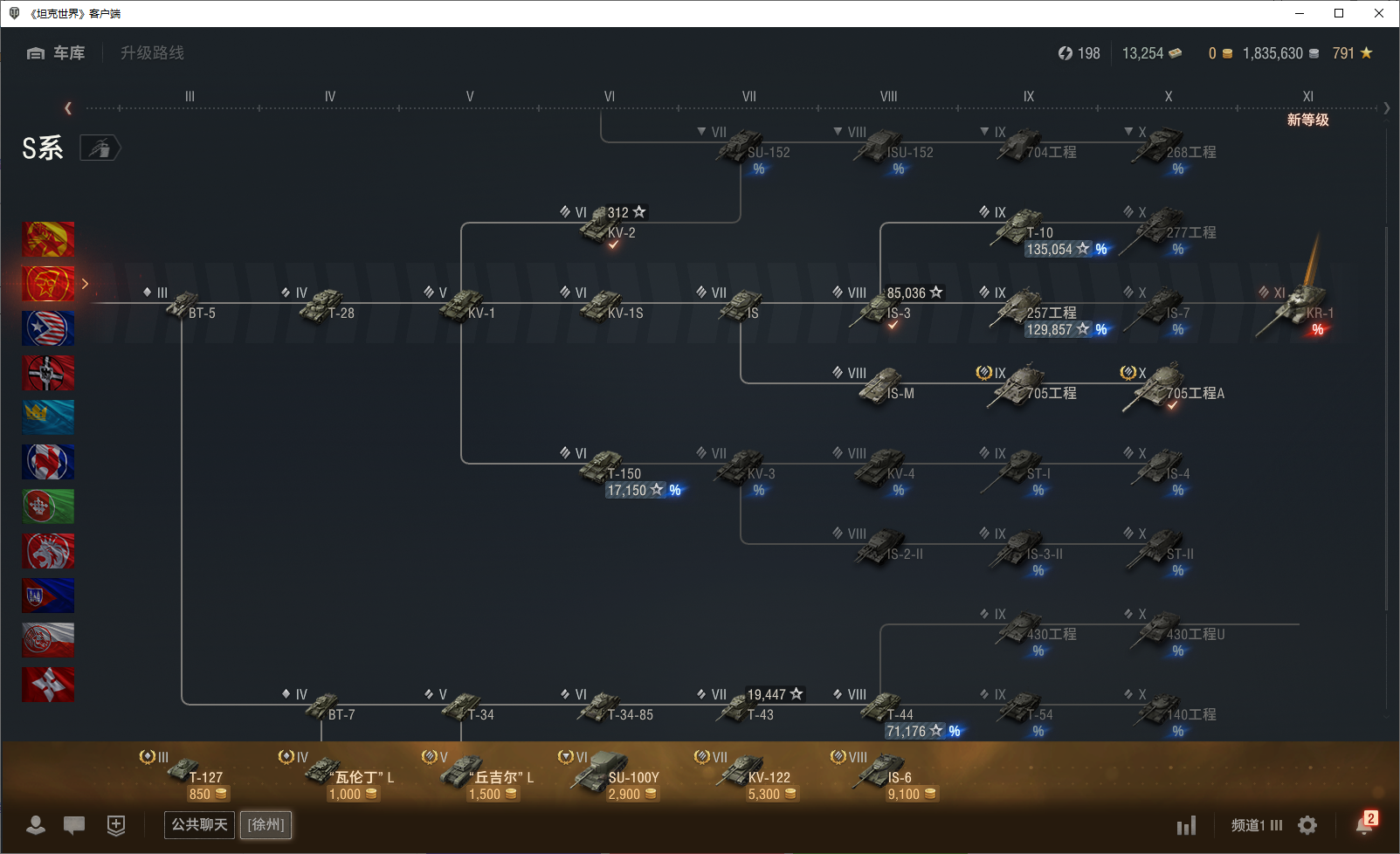Select the white and red Polish flag
1400x854 pixels.
(x=48, y=640)
